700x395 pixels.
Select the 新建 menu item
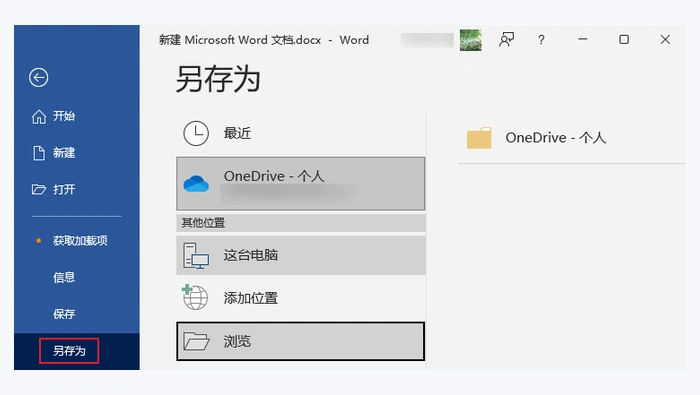(64, 153)
